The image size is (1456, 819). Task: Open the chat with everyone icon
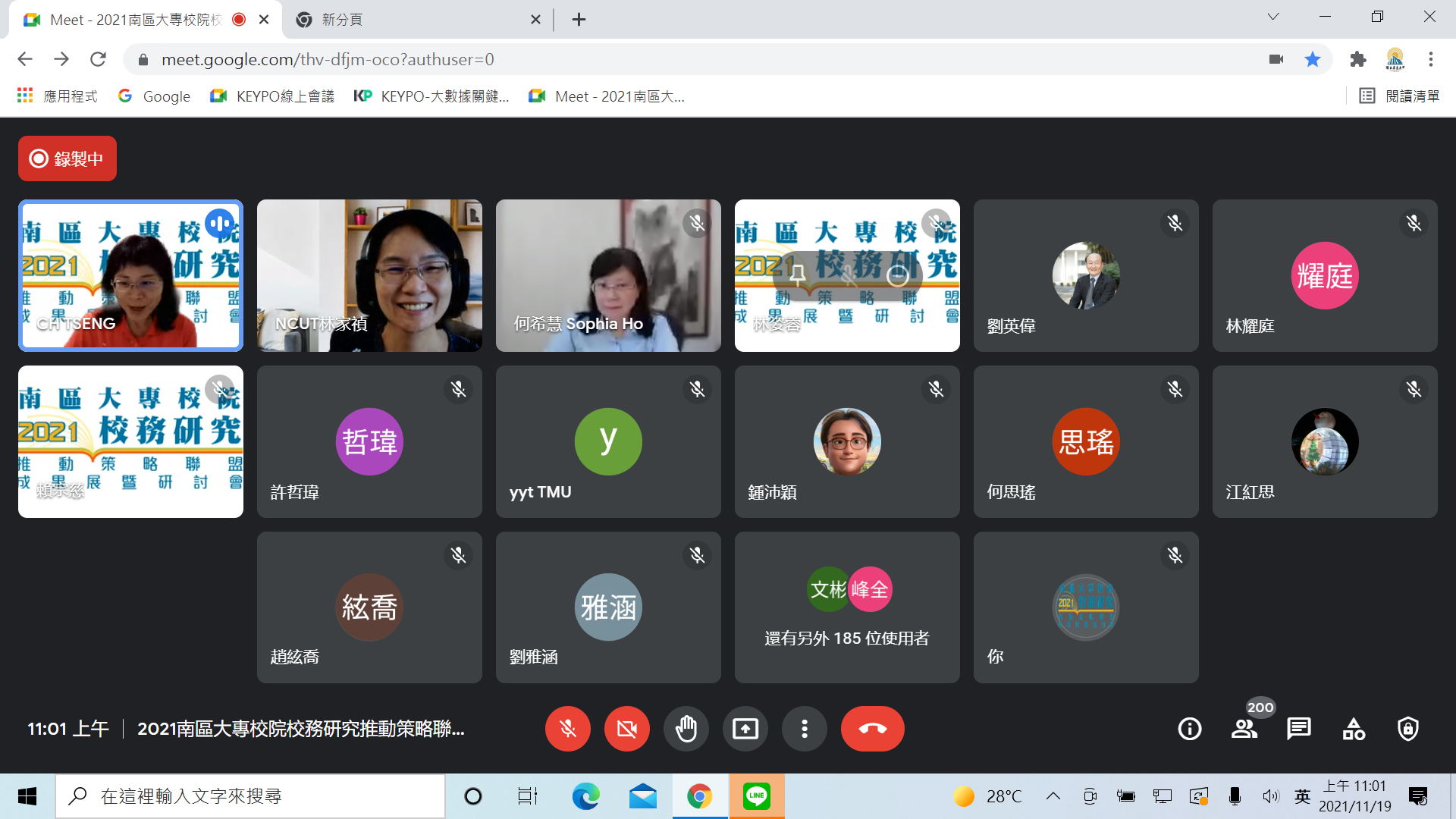coord(1298,729)
